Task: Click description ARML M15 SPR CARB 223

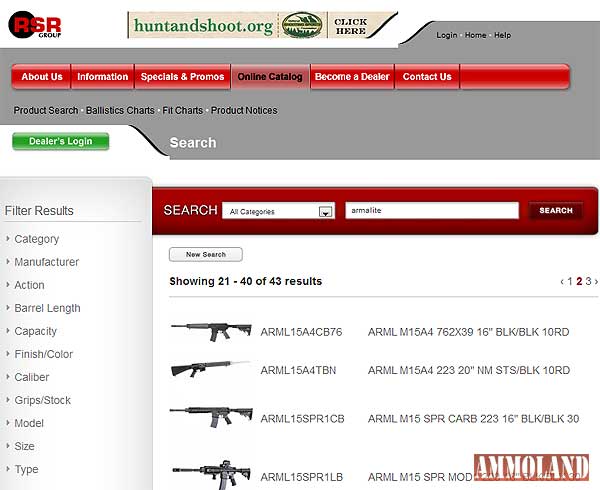Action: pos(473,419)
